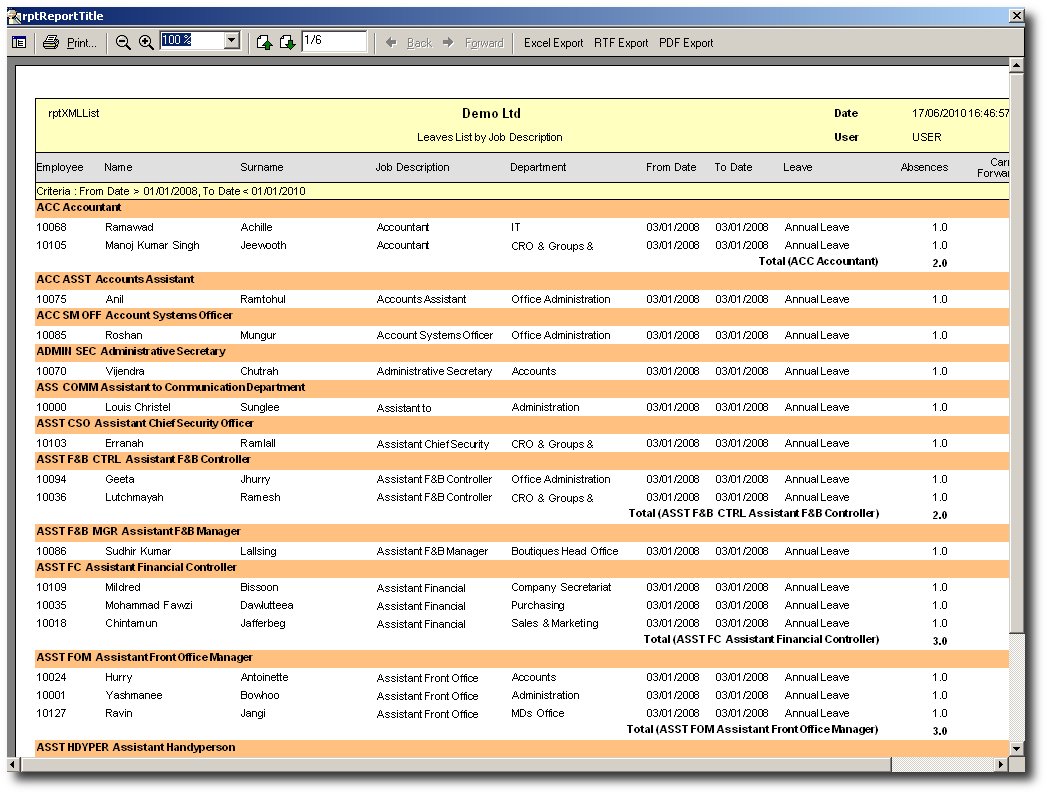Zoom out with the minus magnifier

click(123, 42)
